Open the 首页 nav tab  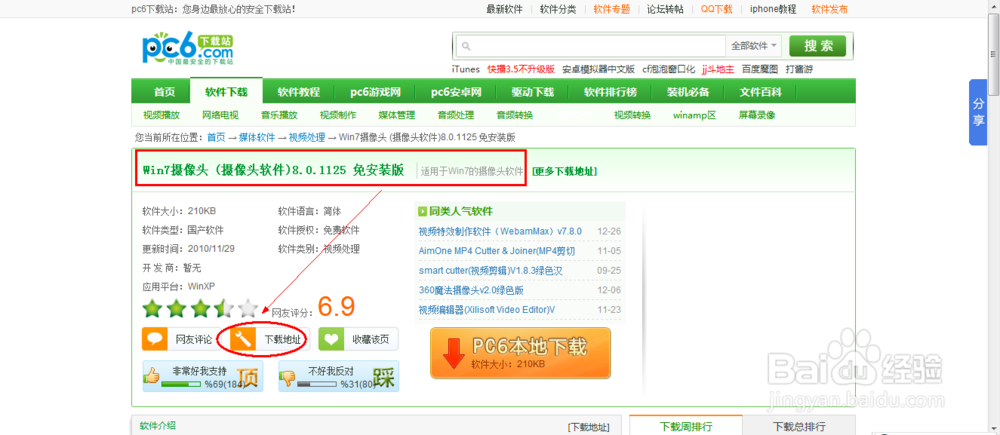point(164,92)
